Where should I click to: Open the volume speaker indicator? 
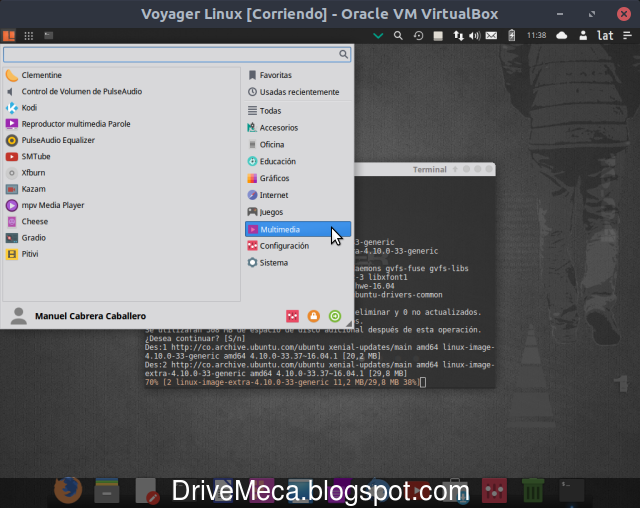pyautogui.click(x=474, y=36)
